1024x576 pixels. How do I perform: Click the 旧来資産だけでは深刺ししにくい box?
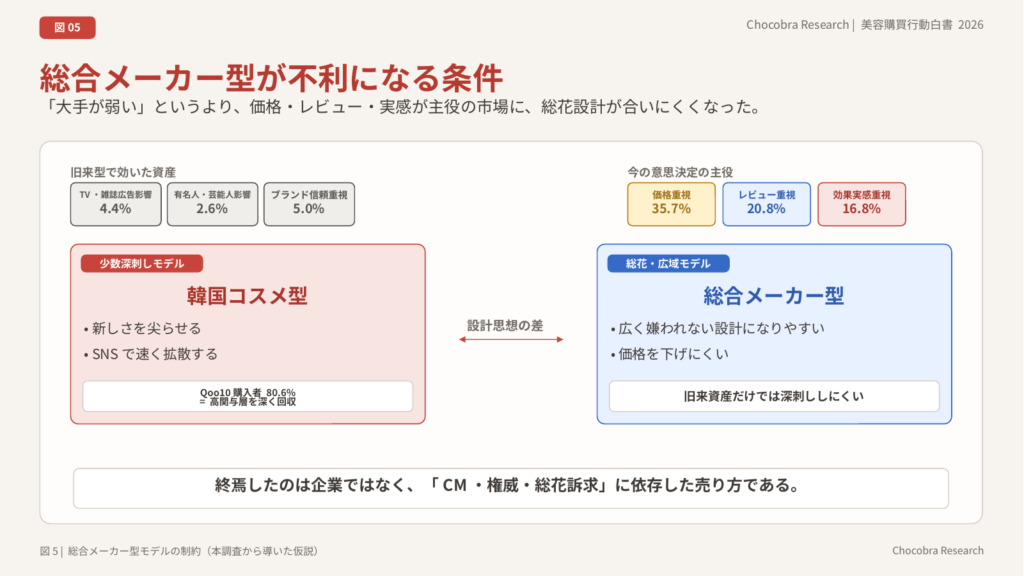[x=773, y=396]
